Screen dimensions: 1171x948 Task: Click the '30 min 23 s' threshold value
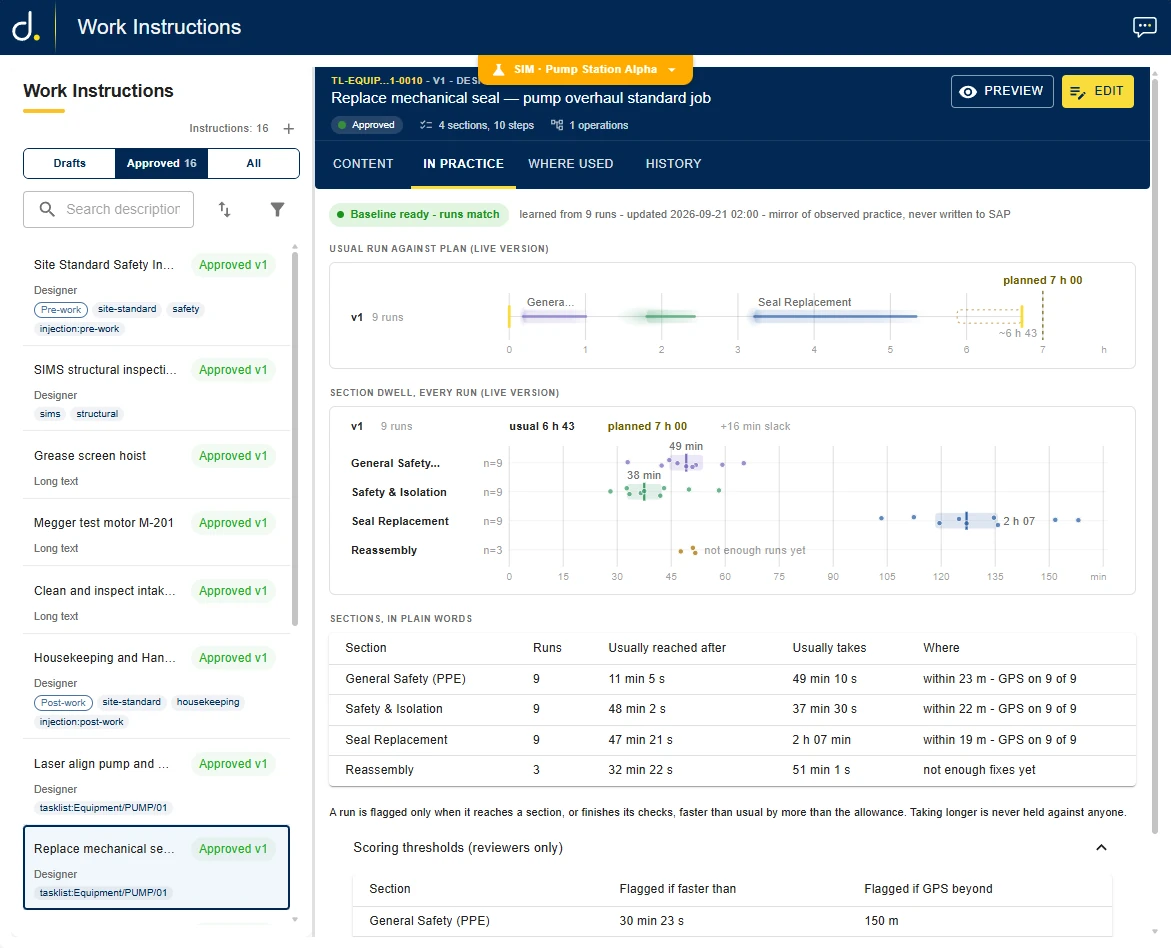coord(651,921)
